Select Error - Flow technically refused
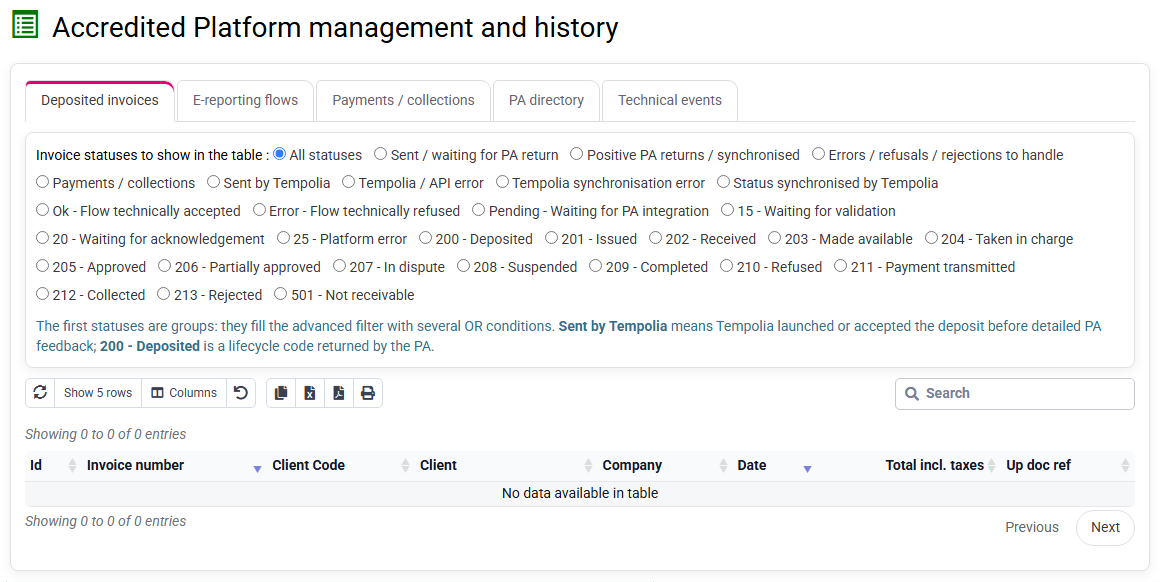 [x=259, y=210]
